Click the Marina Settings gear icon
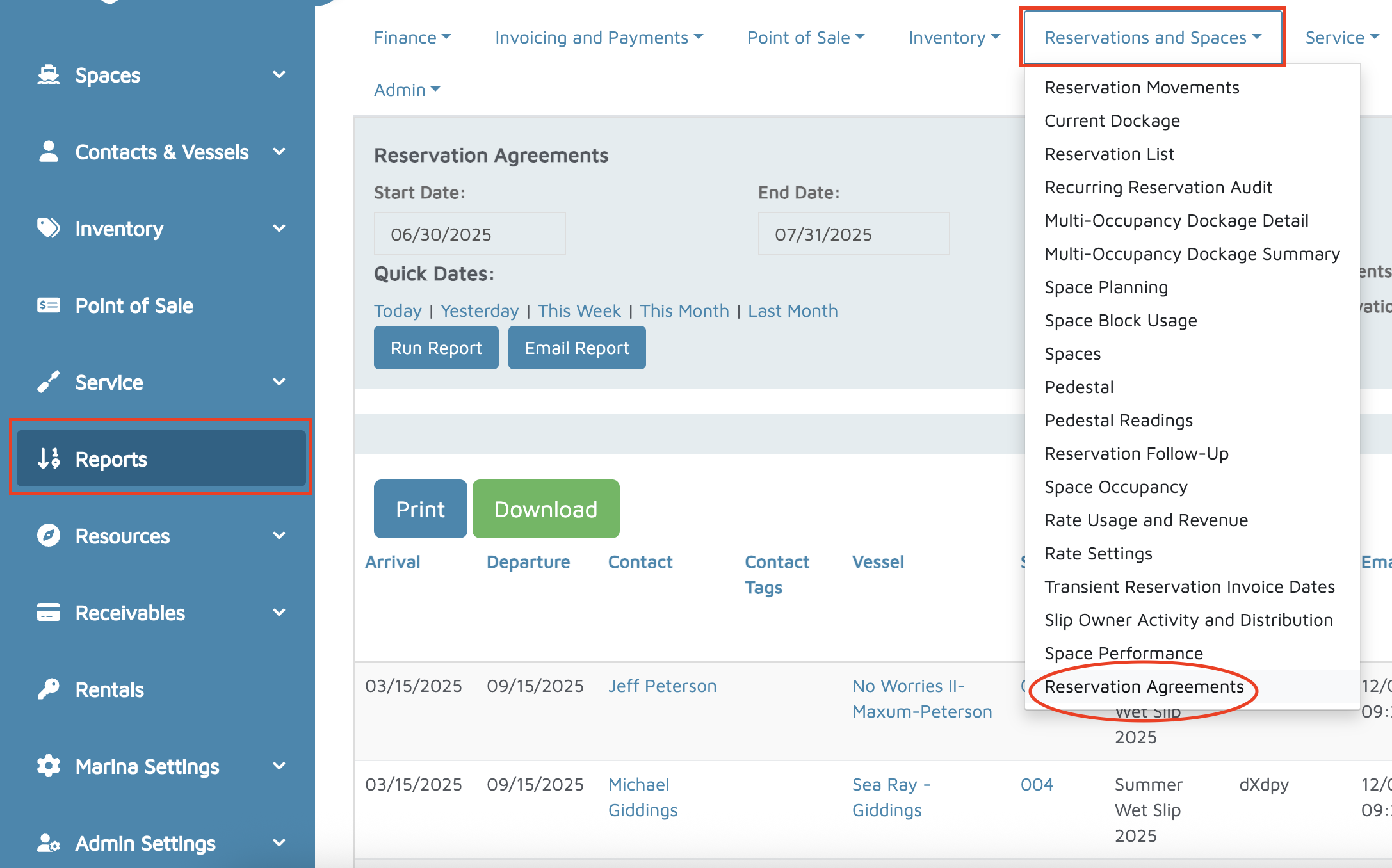 point(49,766)
